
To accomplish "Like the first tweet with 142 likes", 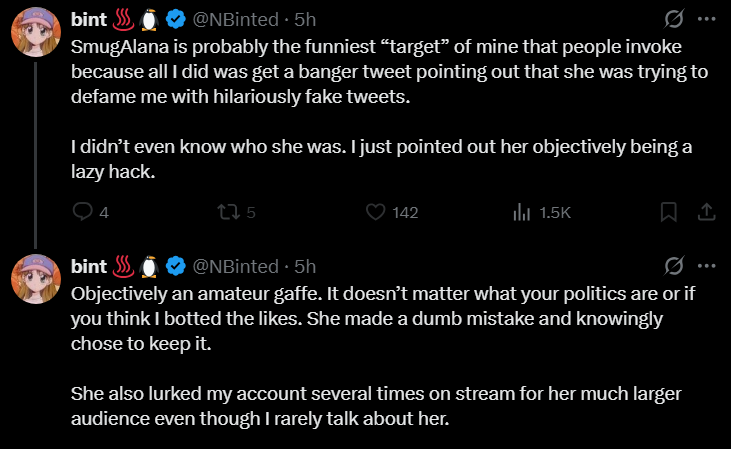I will tap(376, 212).
